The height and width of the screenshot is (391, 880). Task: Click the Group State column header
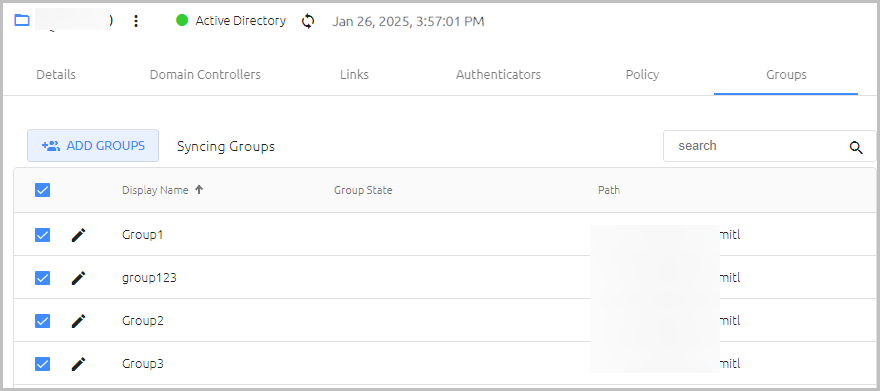(x=363, y=190)
